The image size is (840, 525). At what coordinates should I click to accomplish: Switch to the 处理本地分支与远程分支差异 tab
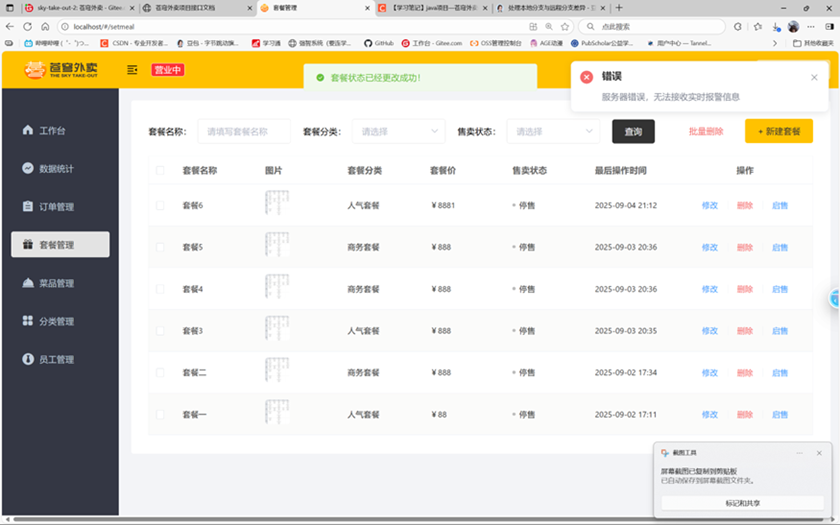pos(551,8)
